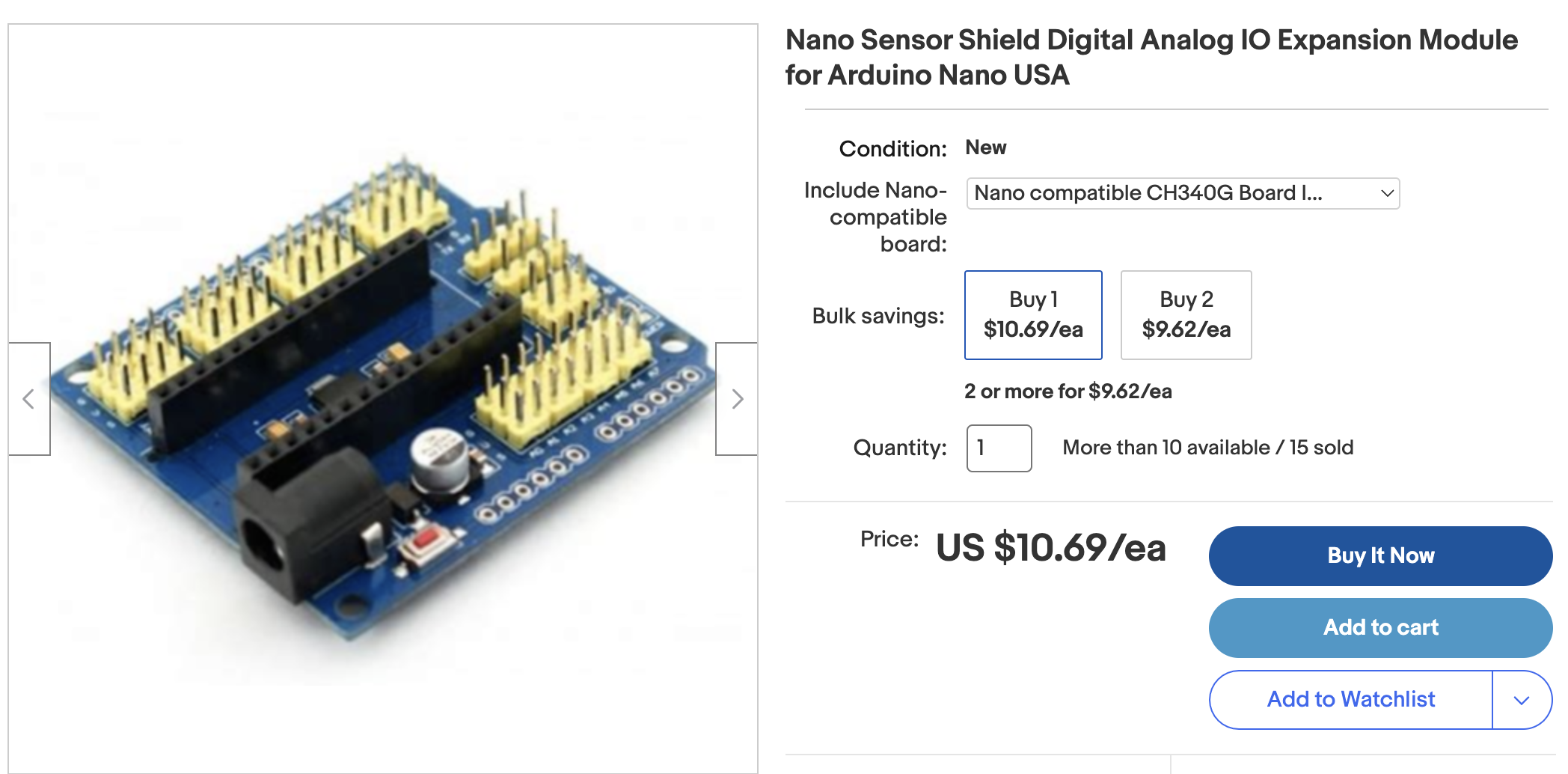Show the previous product image

point(29,399)
